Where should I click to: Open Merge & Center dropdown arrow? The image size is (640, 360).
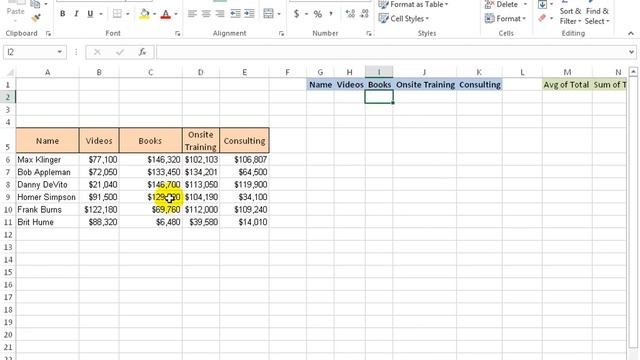[279, 14]
